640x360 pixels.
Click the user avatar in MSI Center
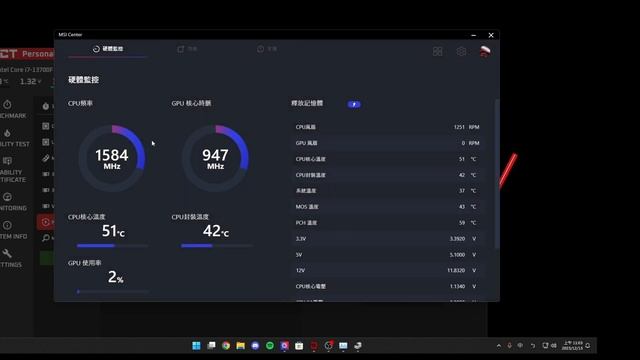click(485, 51)
